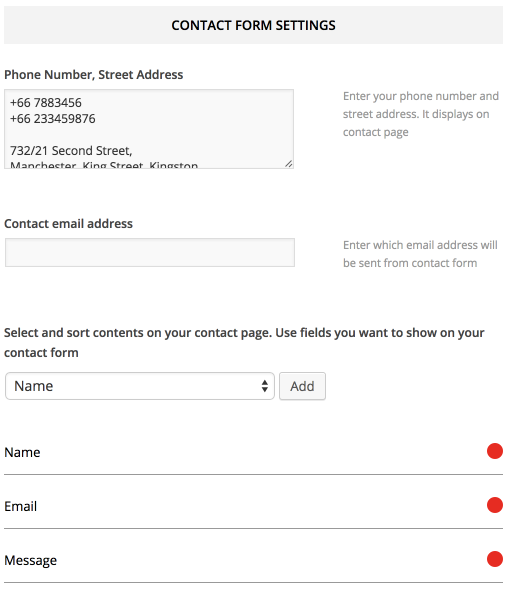The height and width of the screenshot is (589, 510).
Task: Click the dropdown up-down arrows indicator
Action: tap(265, 386)
